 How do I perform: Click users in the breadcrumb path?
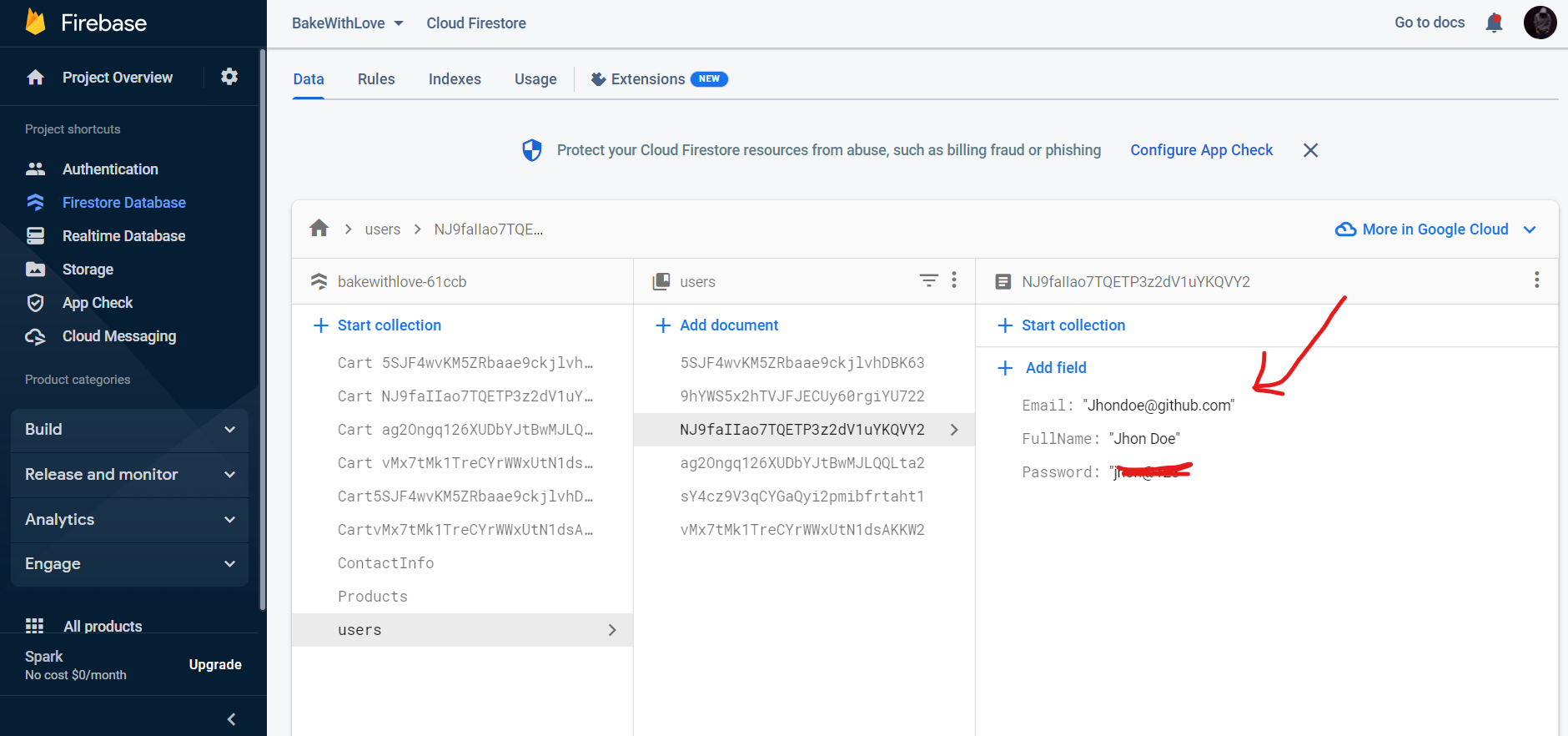(383, 229)
